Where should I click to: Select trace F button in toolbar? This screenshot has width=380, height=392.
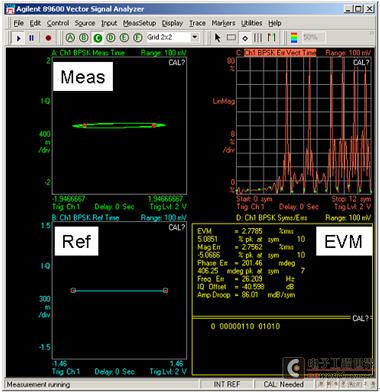tap(138, 38)
